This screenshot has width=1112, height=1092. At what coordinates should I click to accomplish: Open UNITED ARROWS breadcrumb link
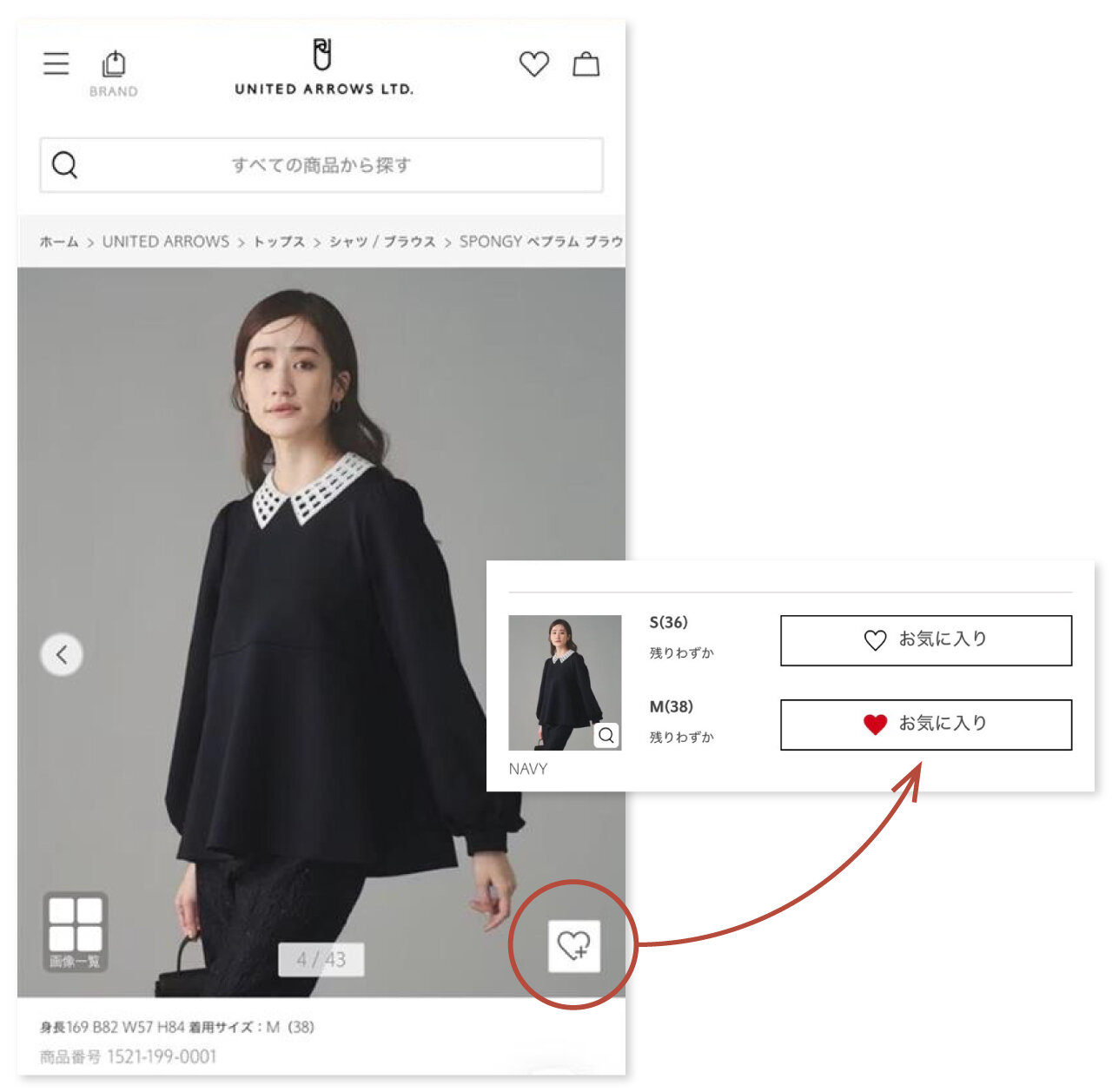pyautogui.click(x=166, y=242)
